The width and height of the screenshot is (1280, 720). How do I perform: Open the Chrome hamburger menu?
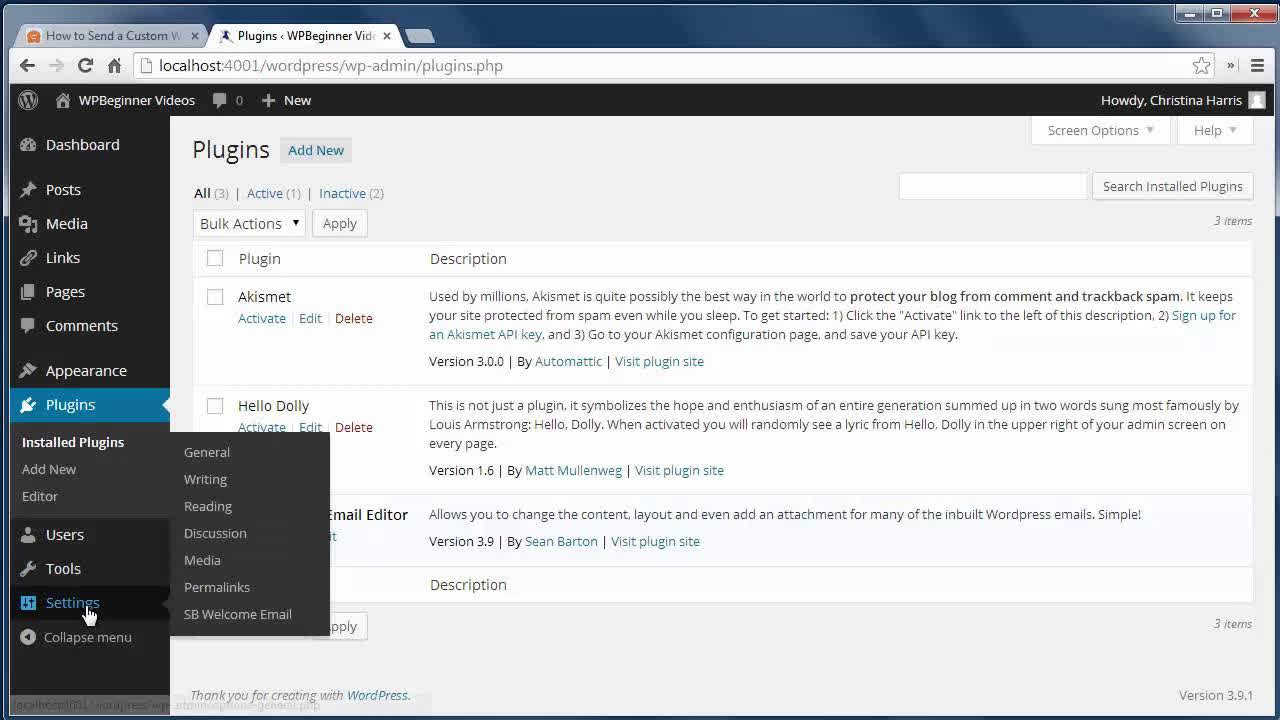1257,65
